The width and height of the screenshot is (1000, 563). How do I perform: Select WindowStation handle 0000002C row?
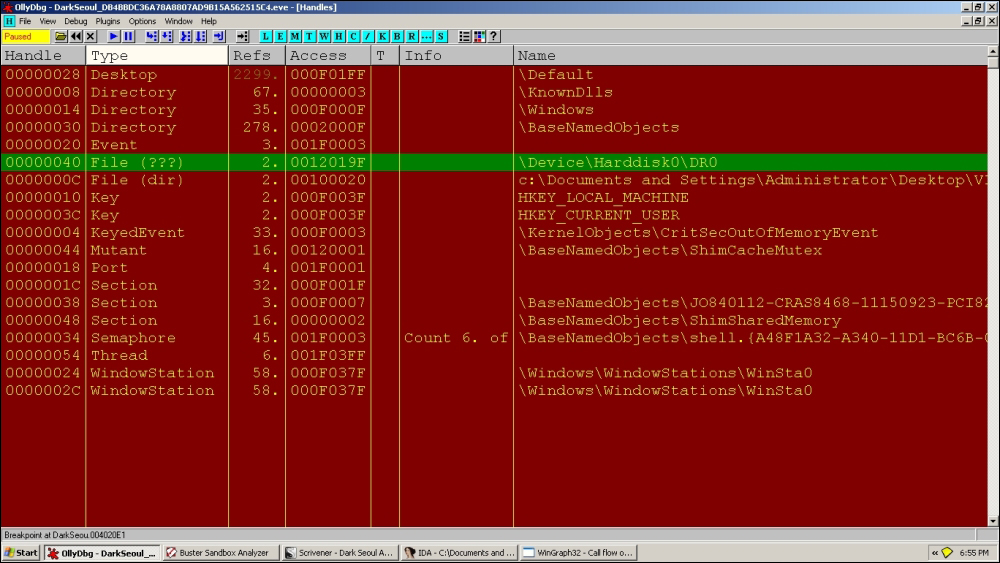[494, 390]
